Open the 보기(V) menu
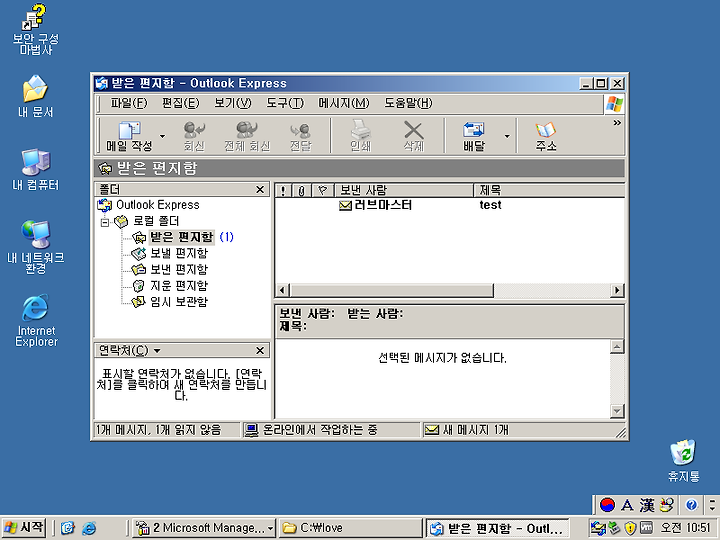Image resolution: width=720 pixels, height=540 pixels. (x=233, y=103)
